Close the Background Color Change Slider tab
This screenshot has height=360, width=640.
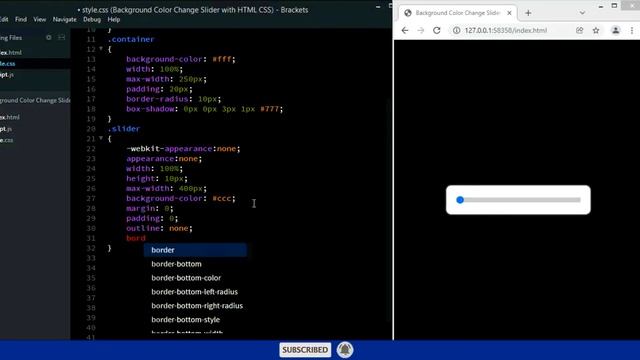pos(509,13)
